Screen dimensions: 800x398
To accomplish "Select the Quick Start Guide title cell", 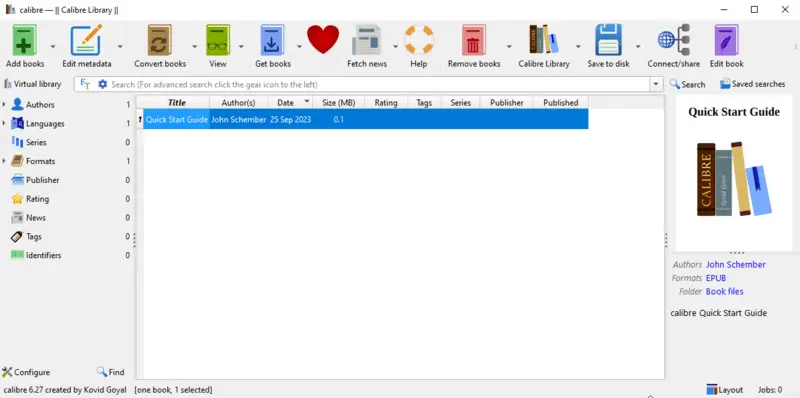I will (177, 119).
